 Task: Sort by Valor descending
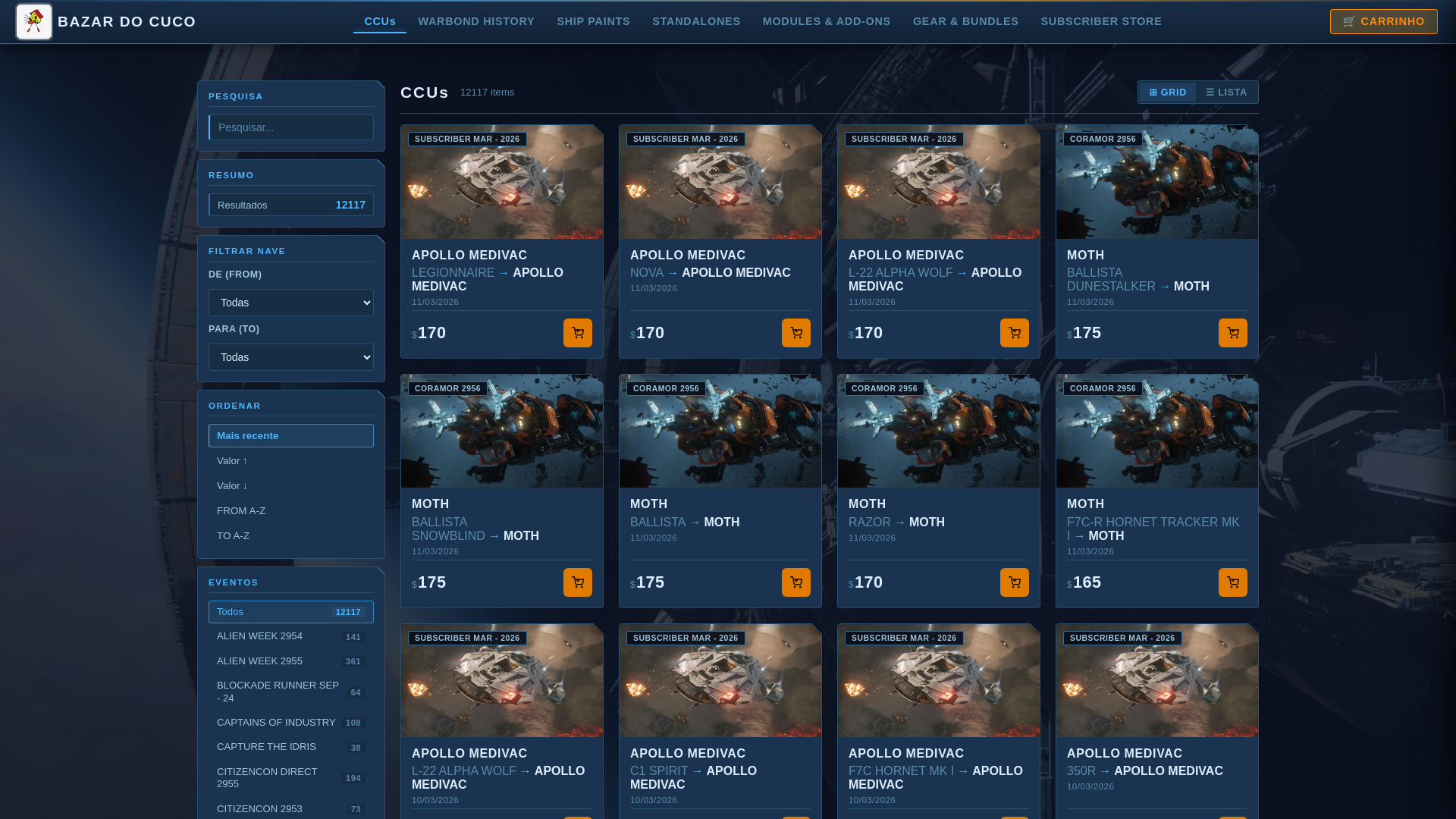291,486
